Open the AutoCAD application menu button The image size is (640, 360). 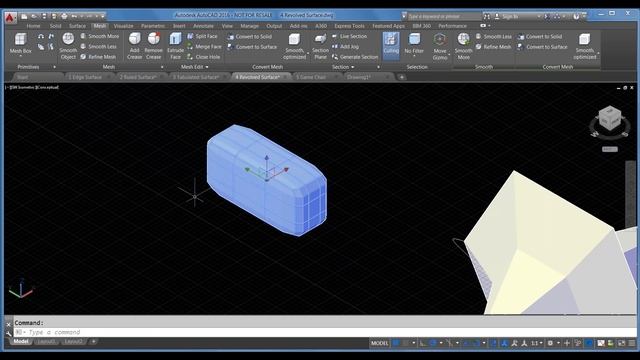tap(10, 18)
